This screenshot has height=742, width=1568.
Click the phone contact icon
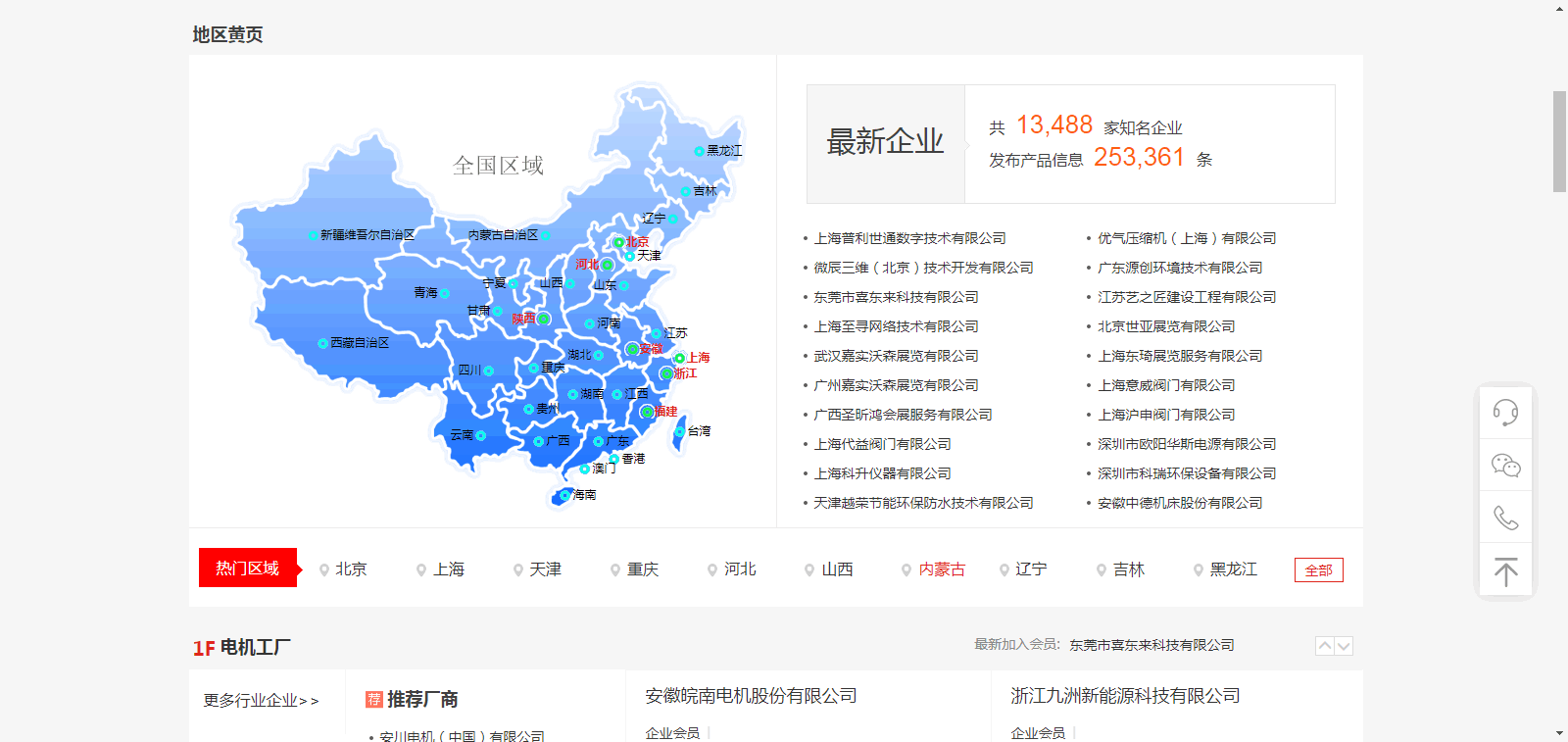click(1505, 518)
